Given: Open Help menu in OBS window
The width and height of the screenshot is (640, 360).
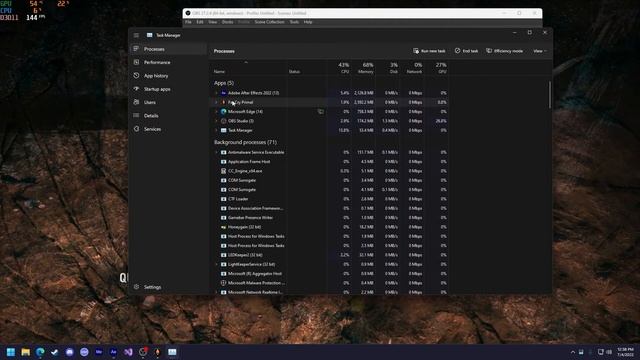Looking at the screenshot, I should 308,22.
